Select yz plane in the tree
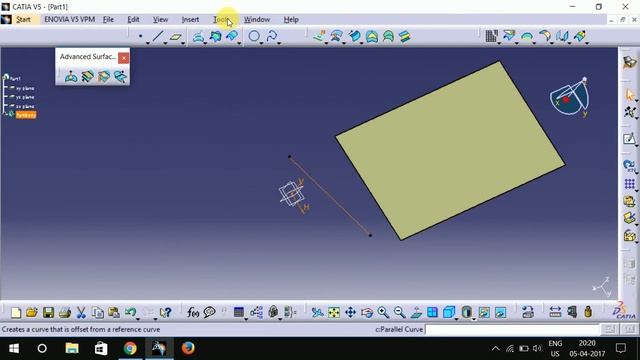This screenshot has width=640, height=360. 25,97
